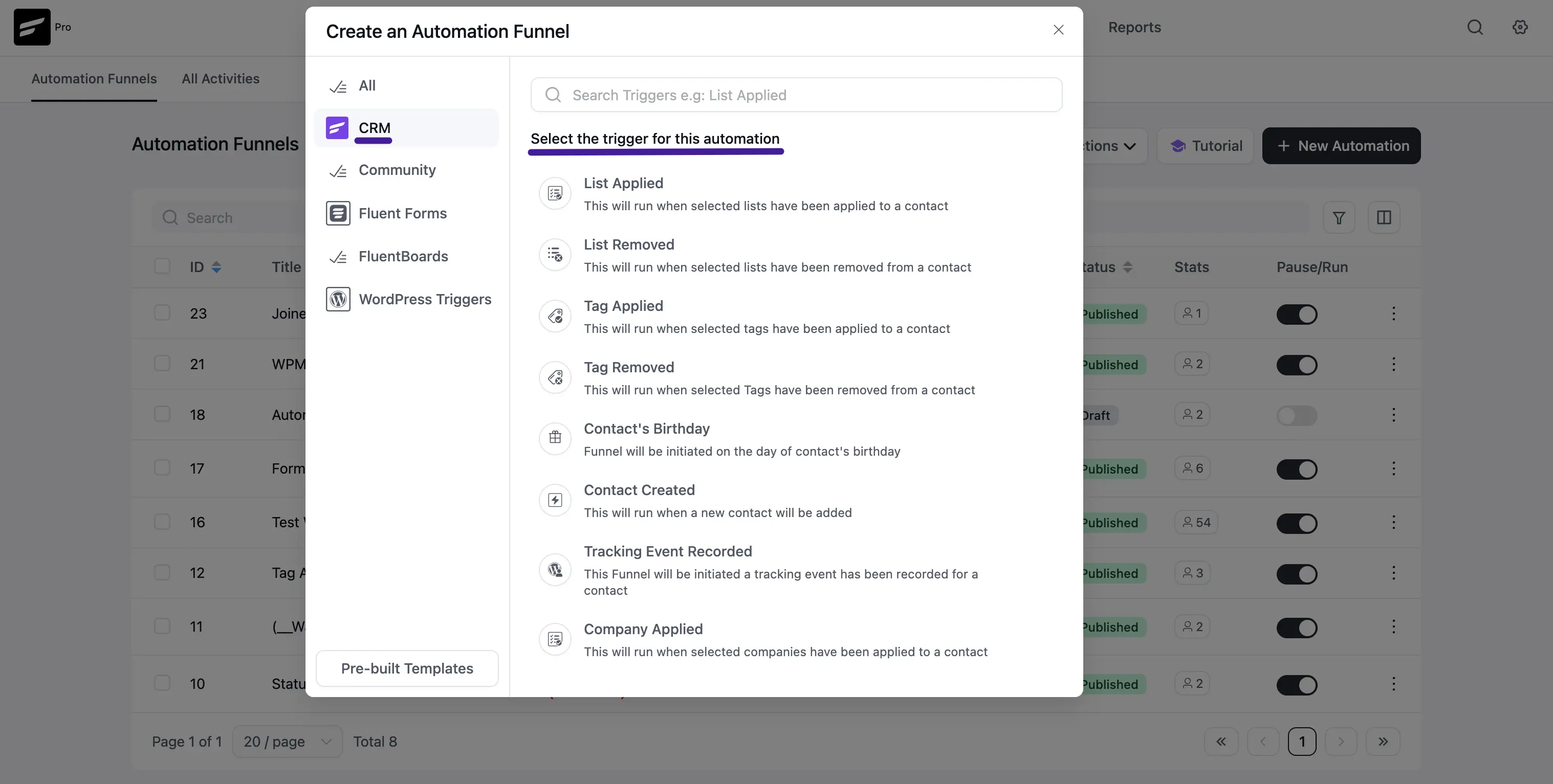
Task: Select page 1 in pagination
Action: pos(1302,741)
